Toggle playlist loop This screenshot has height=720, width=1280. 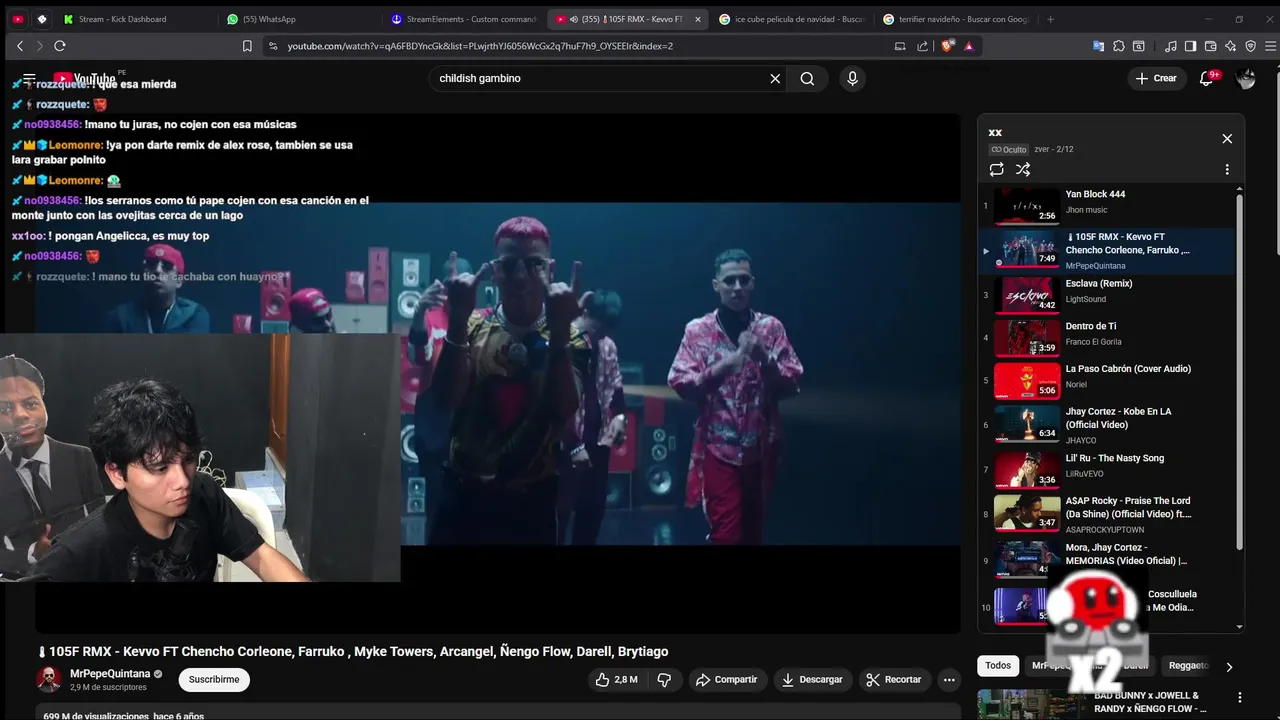click(997, 170)
